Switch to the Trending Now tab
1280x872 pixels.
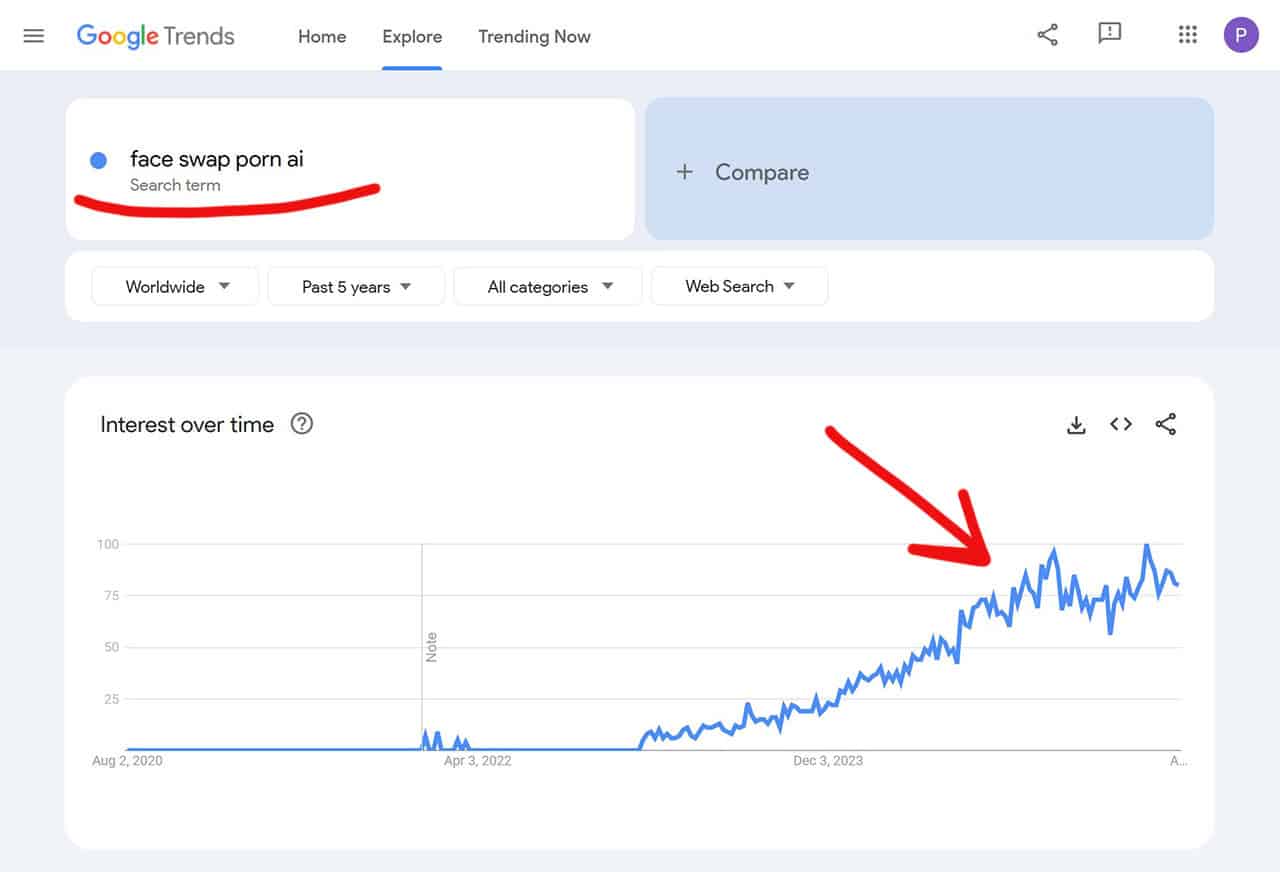pyautogui.click(x=534, y=36)
